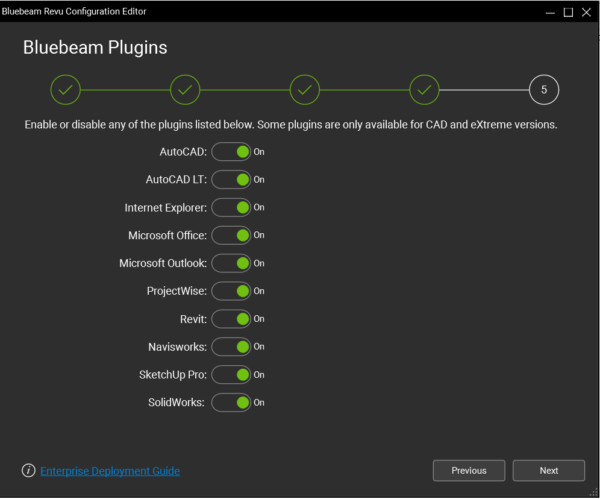Click the Bluebeam Plugins heading
This screenshot has width=600, height=499.
coord(95,48)
